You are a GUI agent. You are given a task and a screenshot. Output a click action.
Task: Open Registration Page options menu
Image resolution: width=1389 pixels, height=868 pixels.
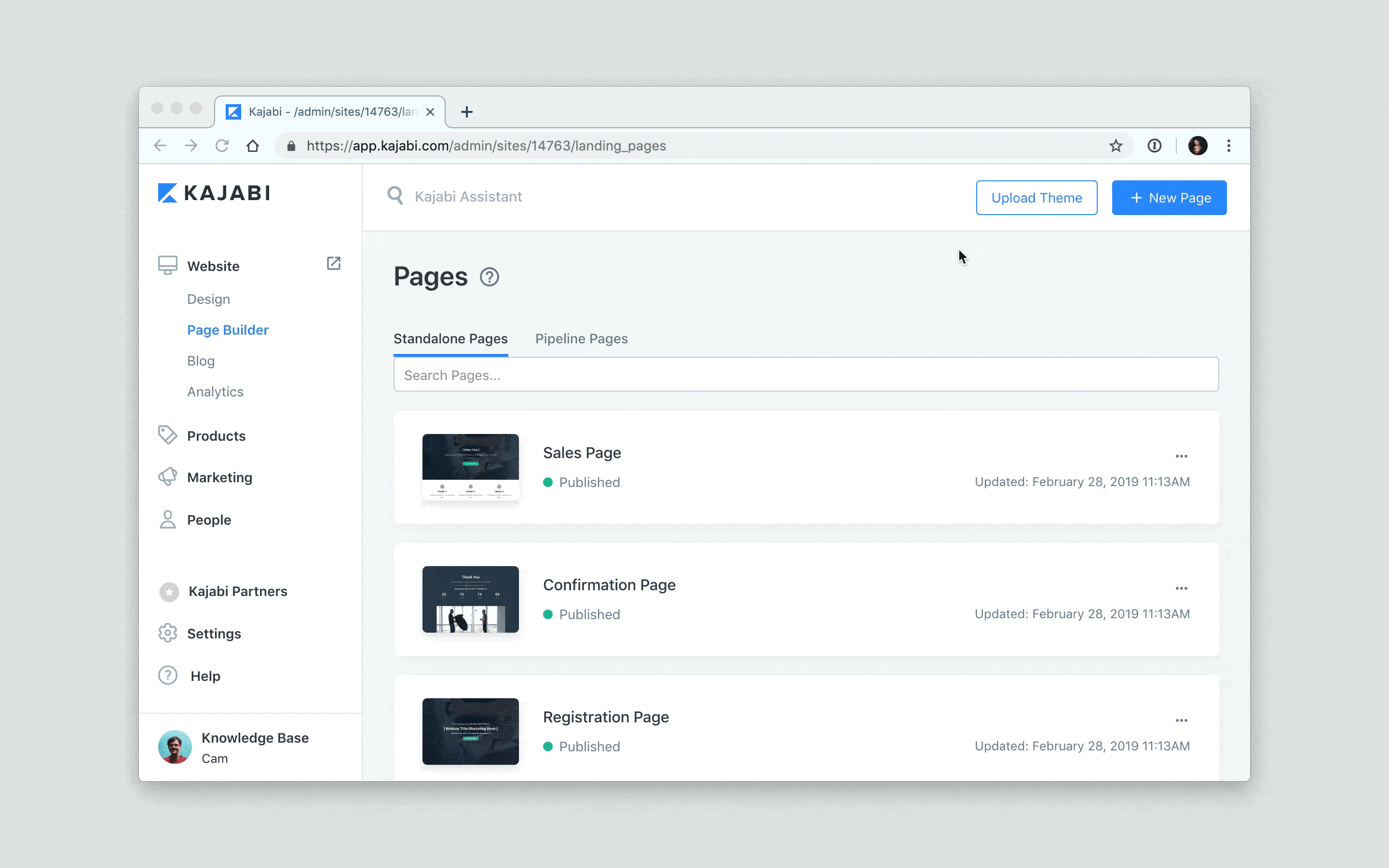[x=1181, y=720]
